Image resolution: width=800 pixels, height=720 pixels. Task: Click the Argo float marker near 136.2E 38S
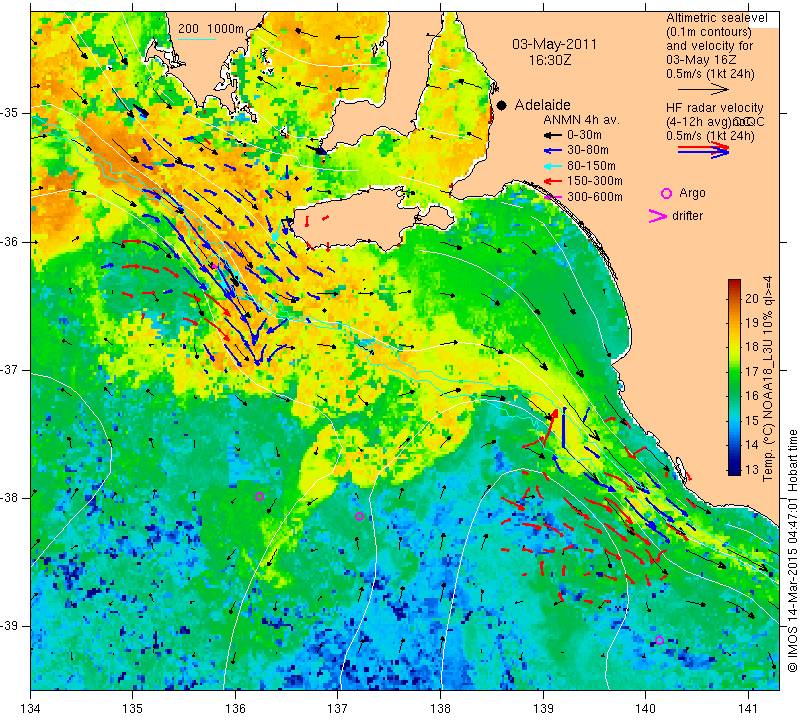tap(259, 496)
